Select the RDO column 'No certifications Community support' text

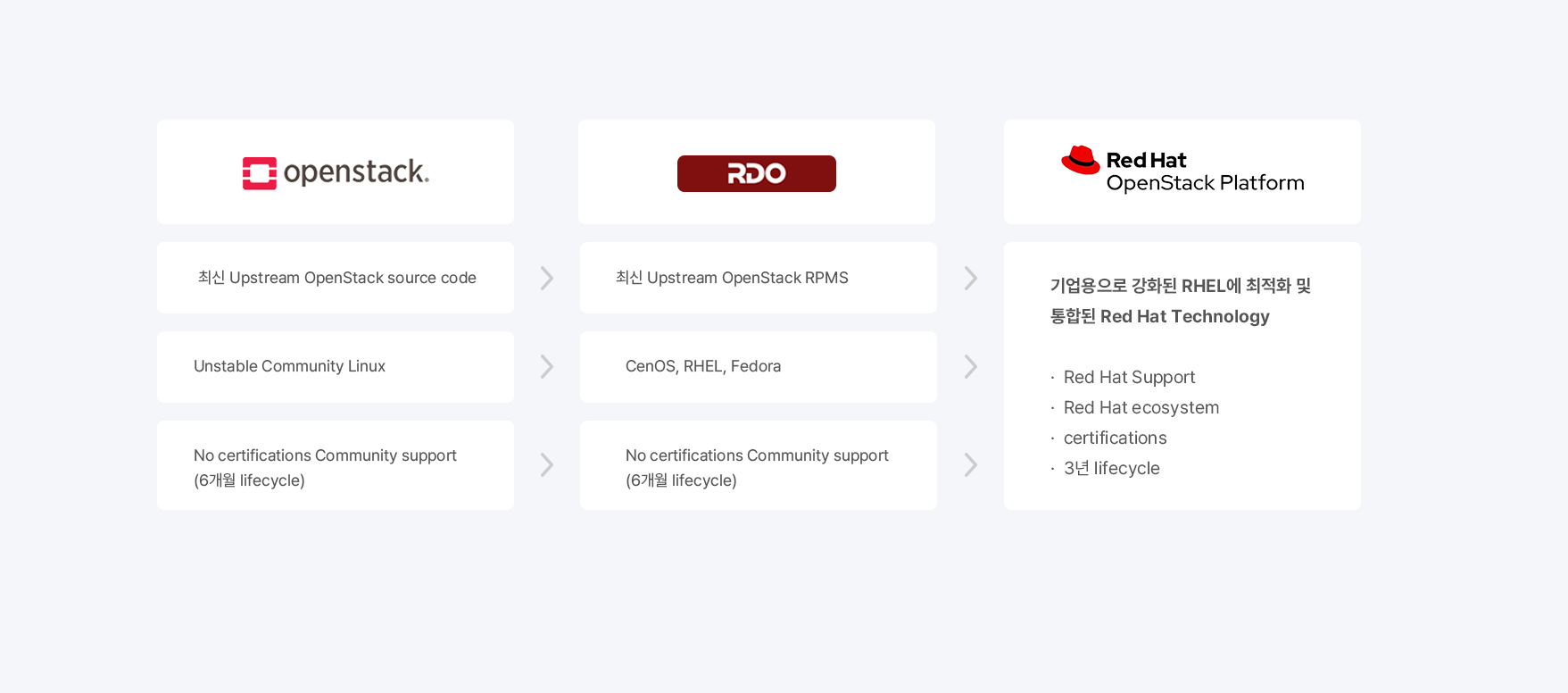tap(757, 455)
